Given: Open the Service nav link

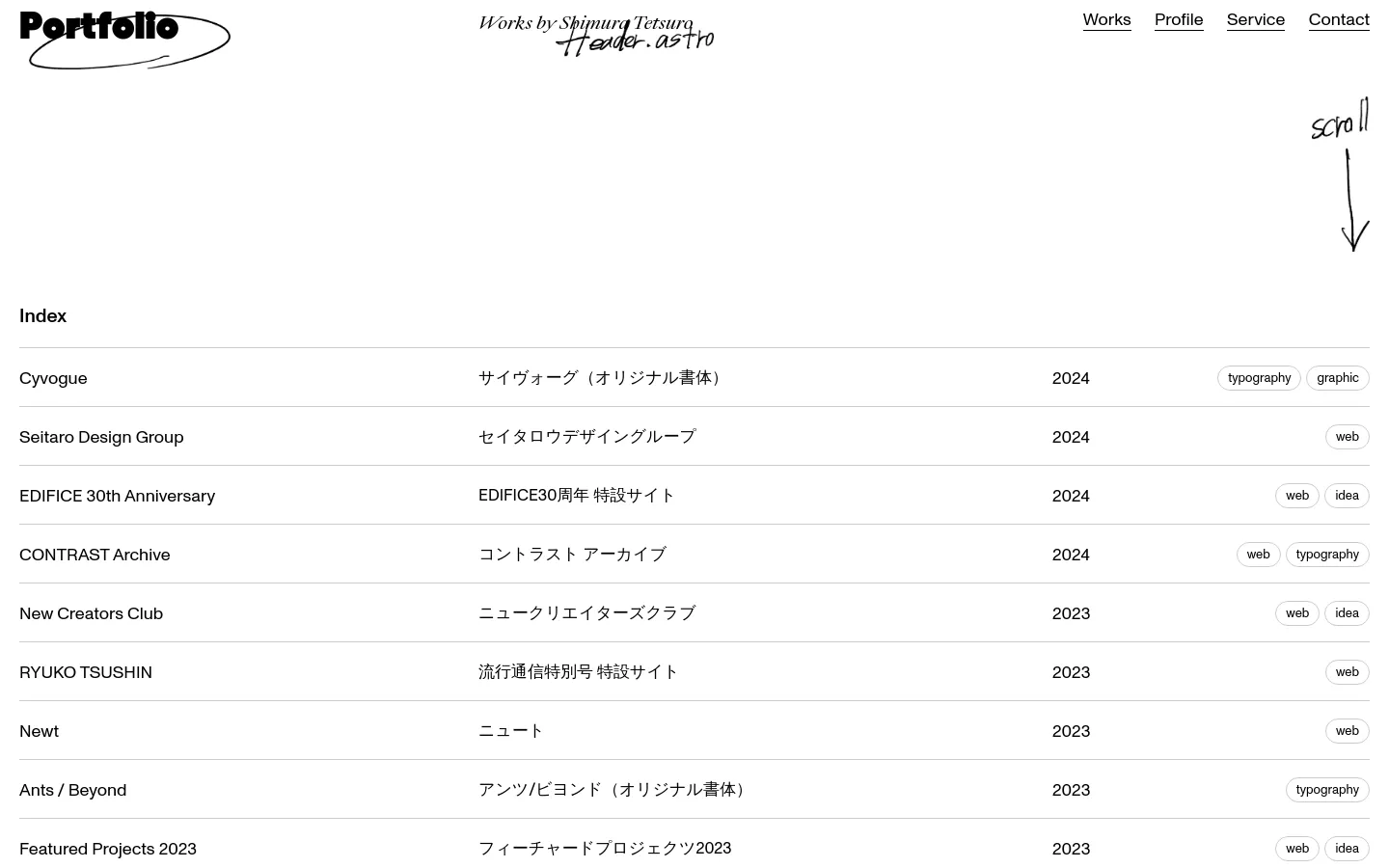Looking at the screenshot, I should pos(1256,19).
